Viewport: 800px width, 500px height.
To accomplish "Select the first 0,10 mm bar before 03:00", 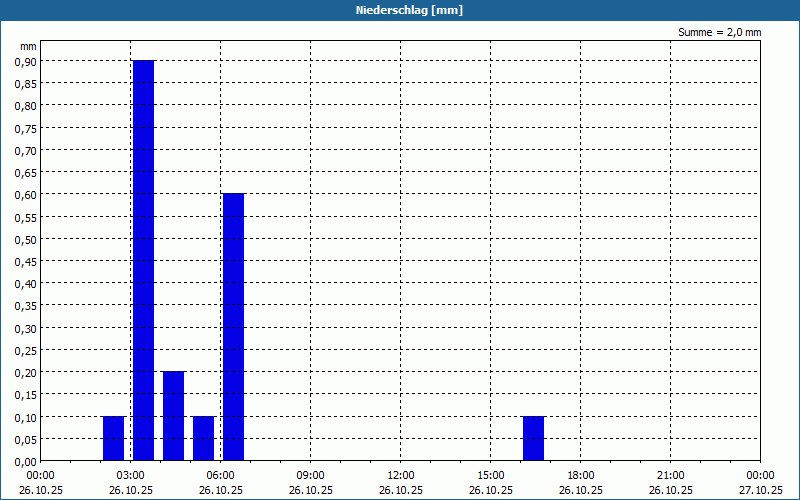I will tap(113, 439).
